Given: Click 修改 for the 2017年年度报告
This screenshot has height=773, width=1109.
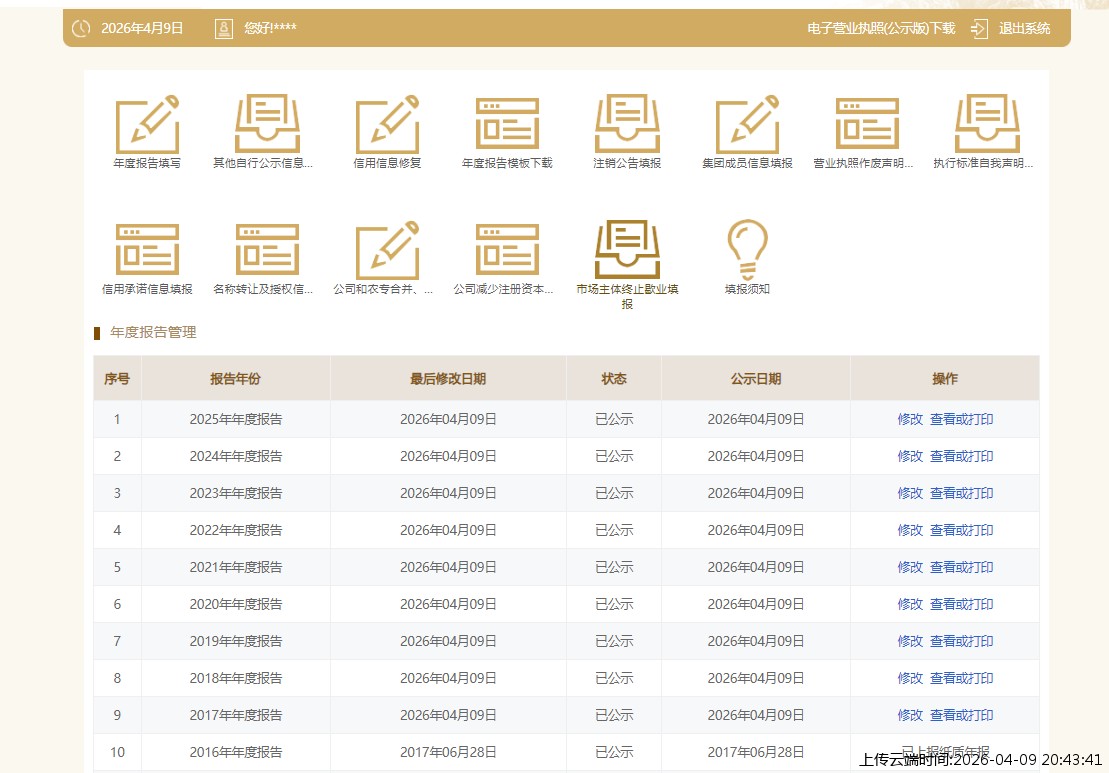Looking at the screenshot, I should coord(910,716).
